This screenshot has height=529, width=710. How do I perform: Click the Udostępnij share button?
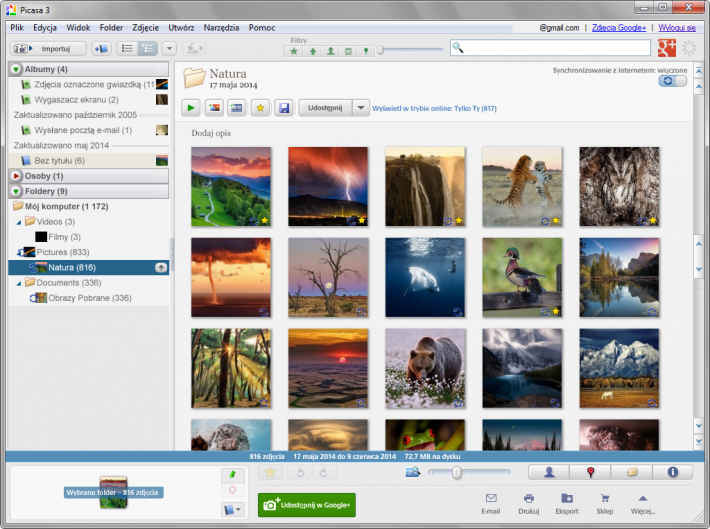tap(325, 108)
